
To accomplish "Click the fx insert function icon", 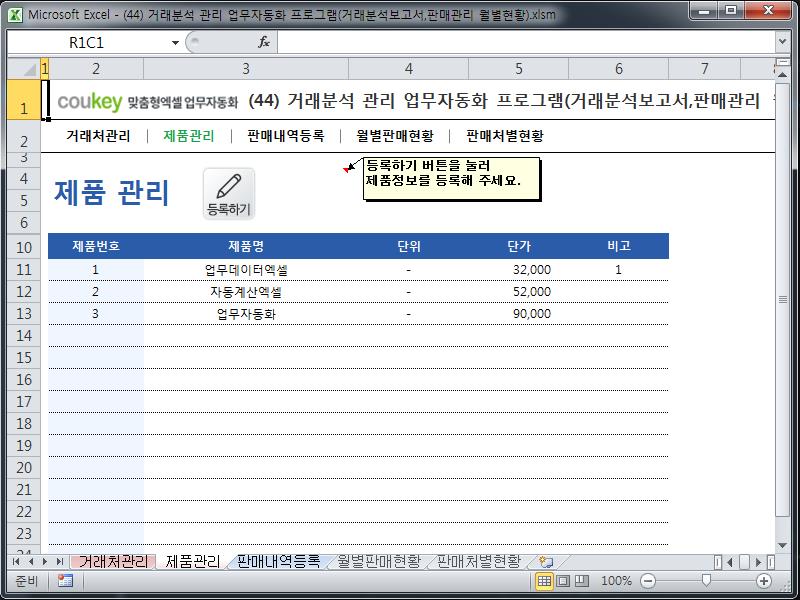I will 264,42.
